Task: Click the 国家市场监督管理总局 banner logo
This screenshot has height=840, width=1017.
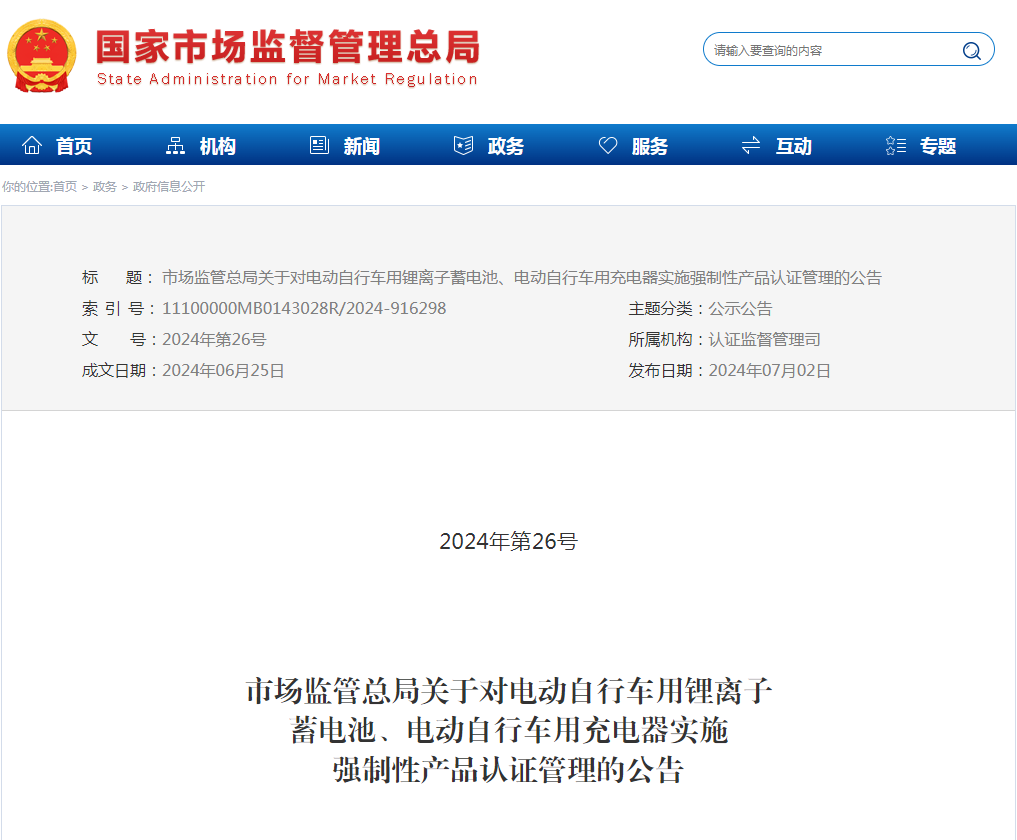Action: tap(283, 50)
